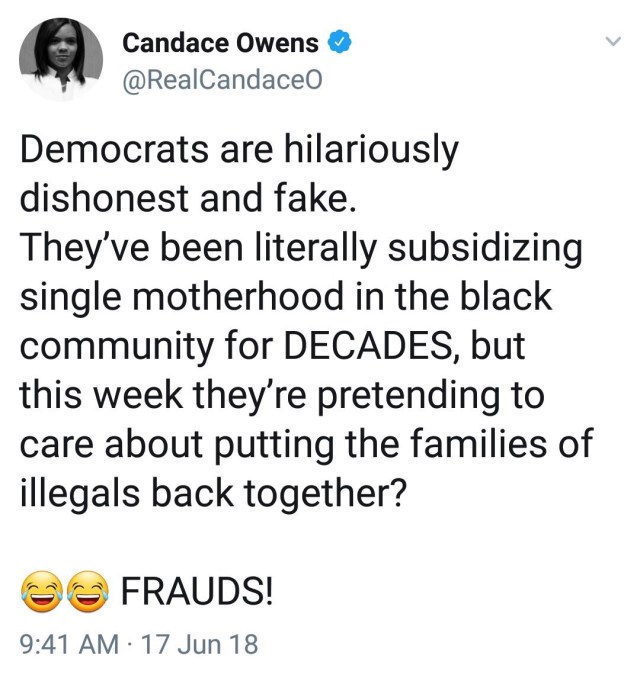Open Candace Owens' profile avatar
The width and height of the screenshot is (640, 678).
click(61, 59)
